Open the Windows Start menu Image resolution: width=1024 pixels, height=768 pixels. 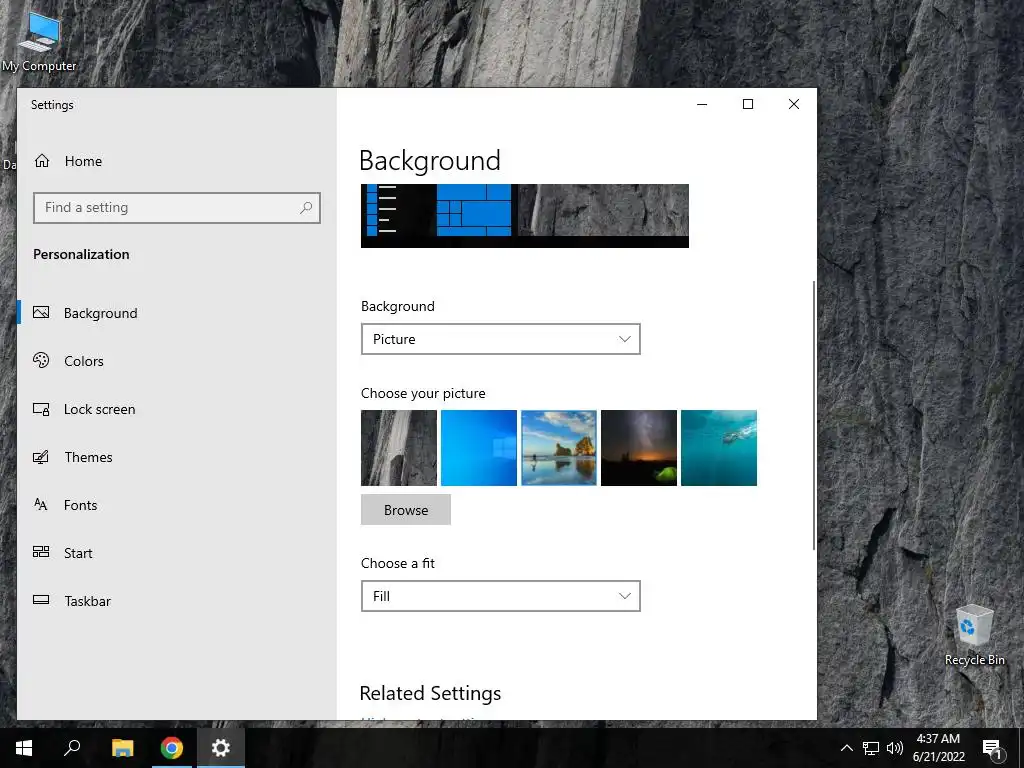[24, 748]
